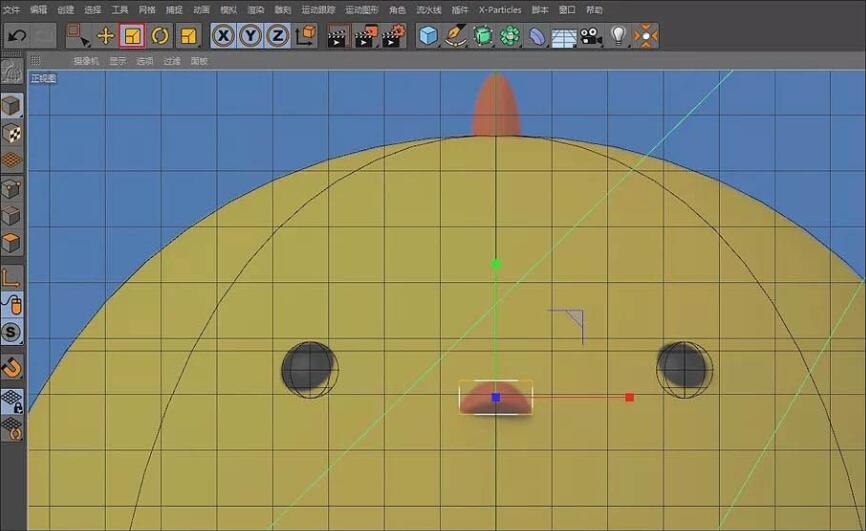The image size is (866, 531).
Task: Click the red X-axis handle
Action: tap(629, 397)
